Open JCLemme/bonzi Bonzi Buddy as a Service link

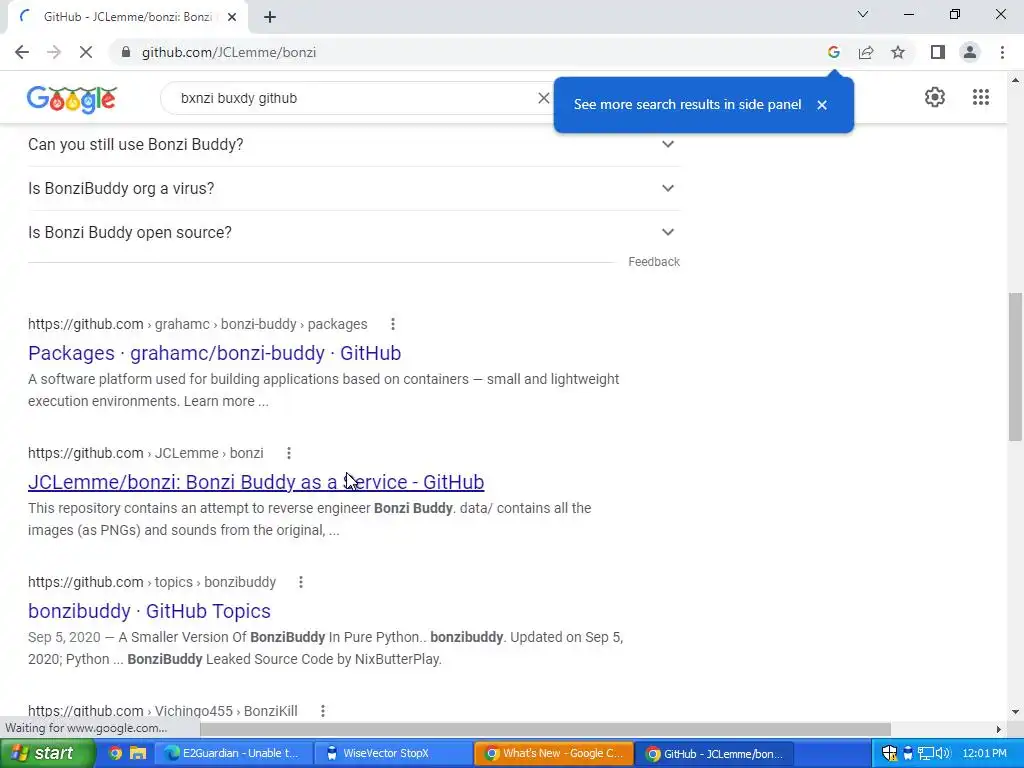pos(256,482)
